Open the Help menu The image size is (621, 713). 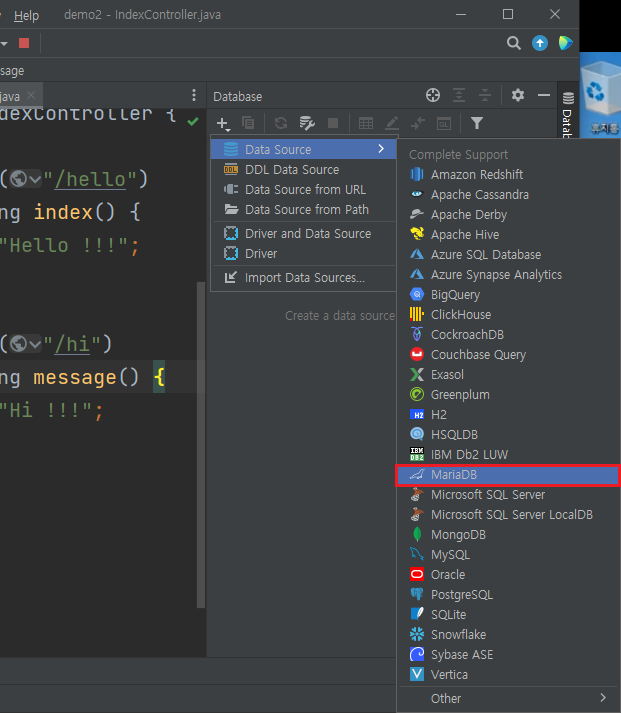click(x=26, y=15)
